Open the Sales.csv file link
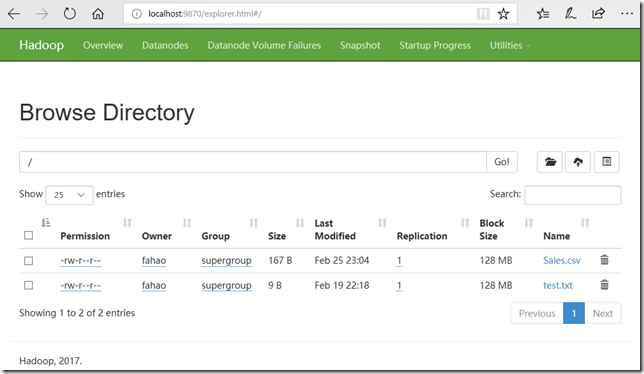The image size is (644, 374). click(561, 260)
